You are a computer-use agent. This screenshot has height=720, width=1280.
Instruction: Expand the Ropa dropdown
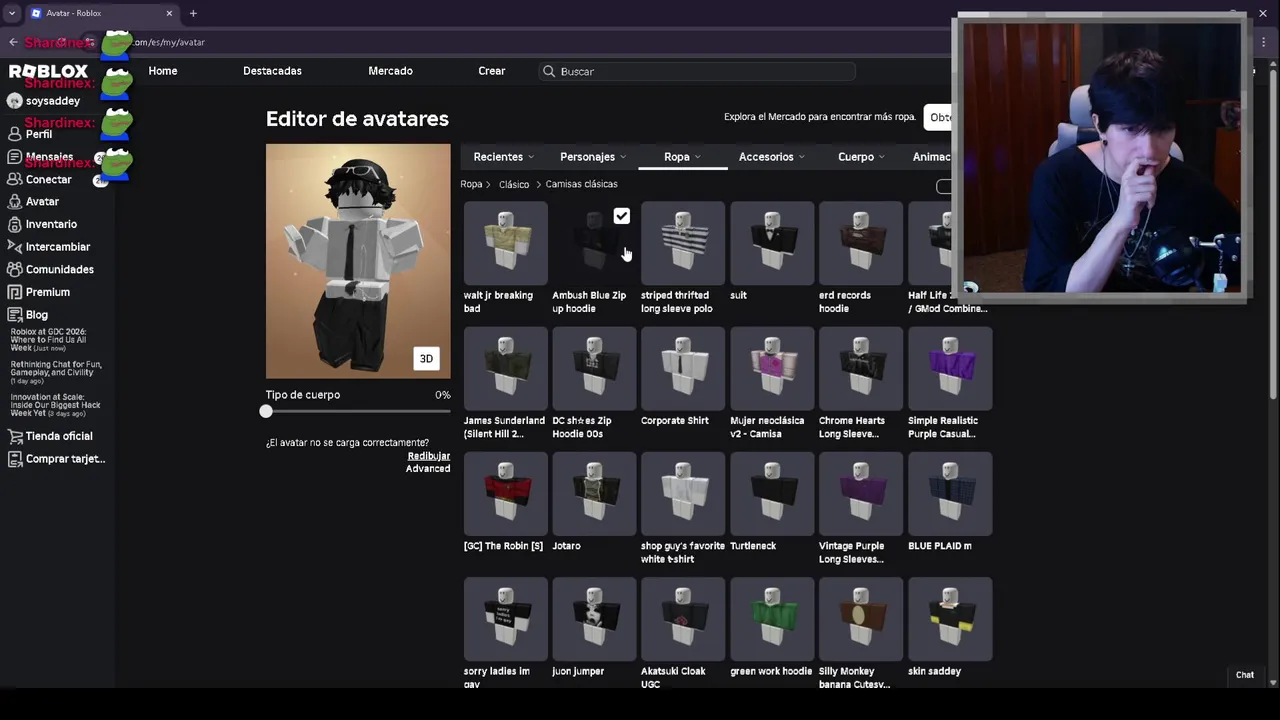(x=683, y=157)
